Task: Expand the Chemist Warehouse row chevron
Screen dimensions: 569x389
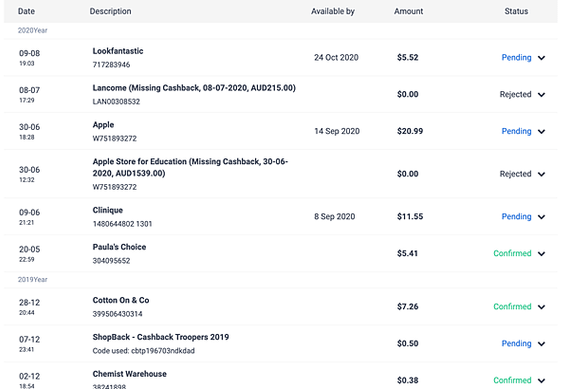Action: pos(541,381)
